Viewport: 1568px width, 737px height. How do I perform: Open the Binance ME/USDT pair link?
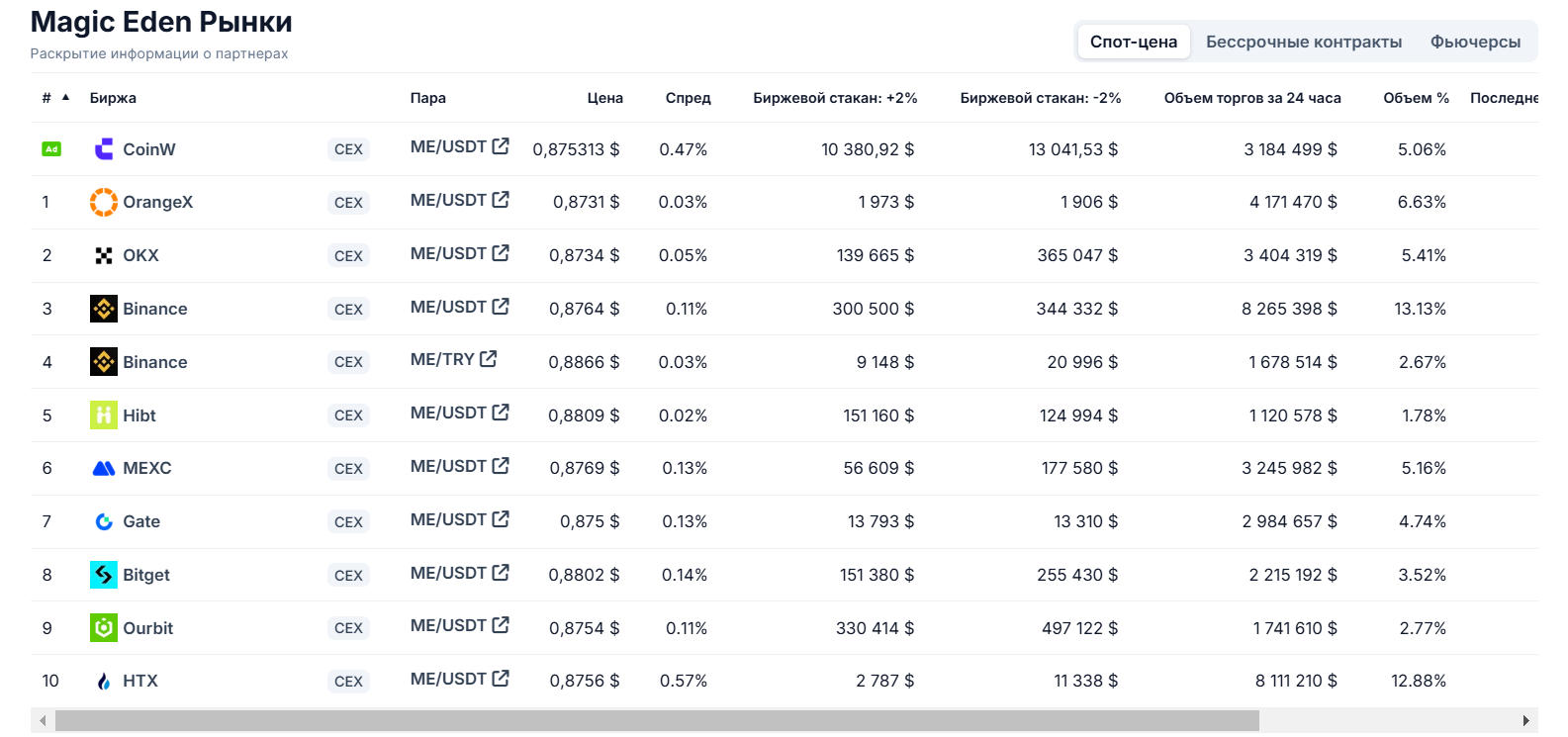coord(448,307)
